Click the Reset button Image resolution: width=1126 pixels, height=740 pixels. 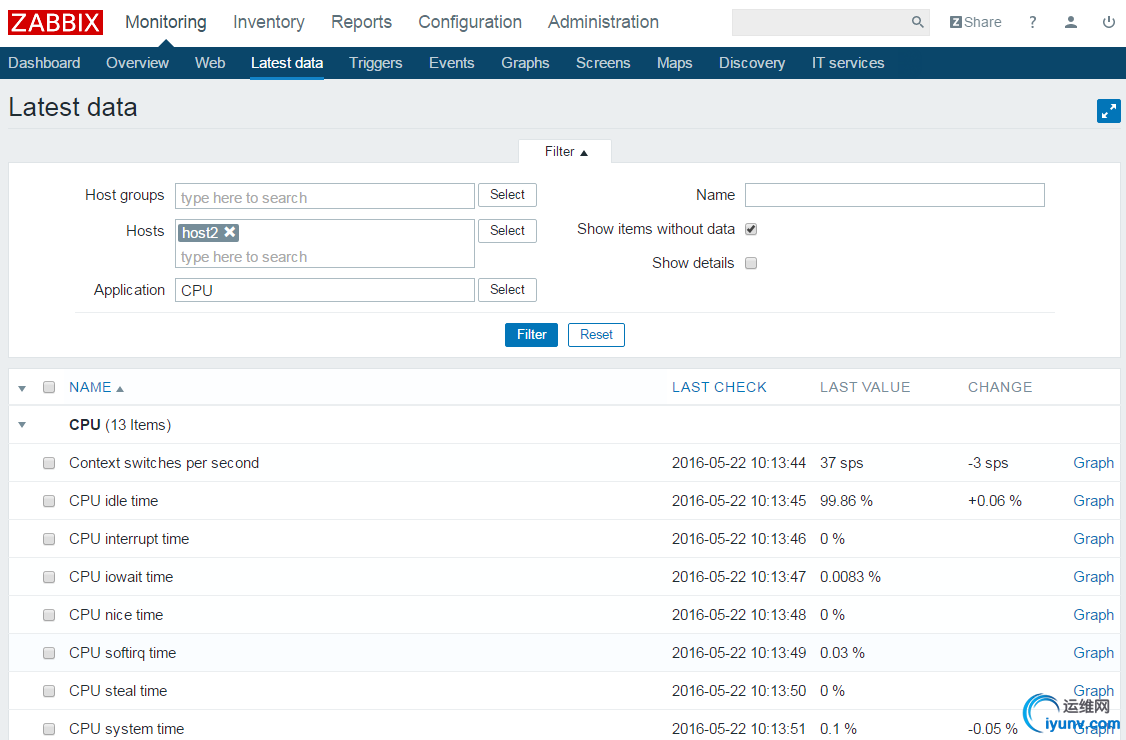click(596, 335)
